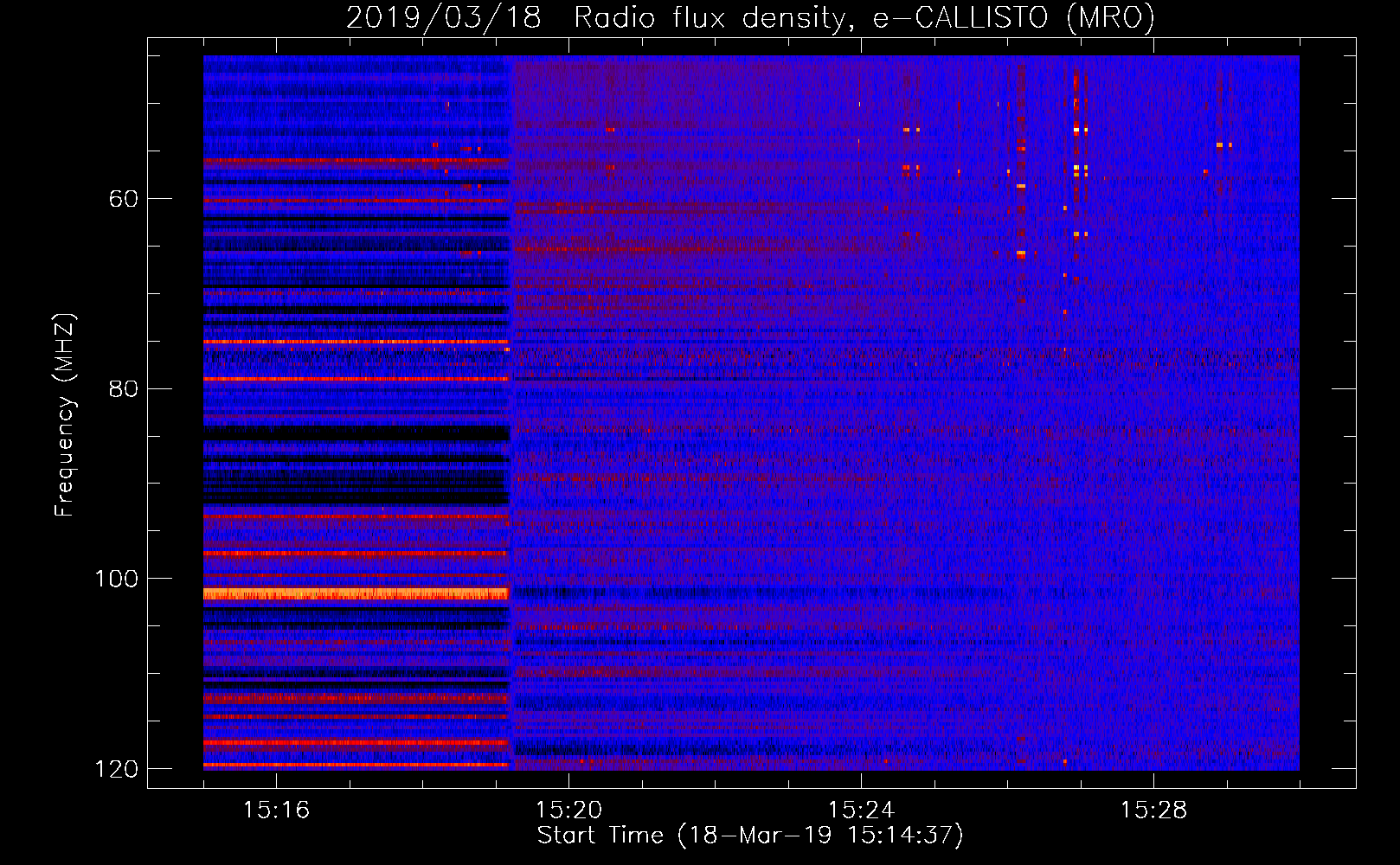Click the 80 frequency tick label
1400x865 pixels.
click(124, 388)
